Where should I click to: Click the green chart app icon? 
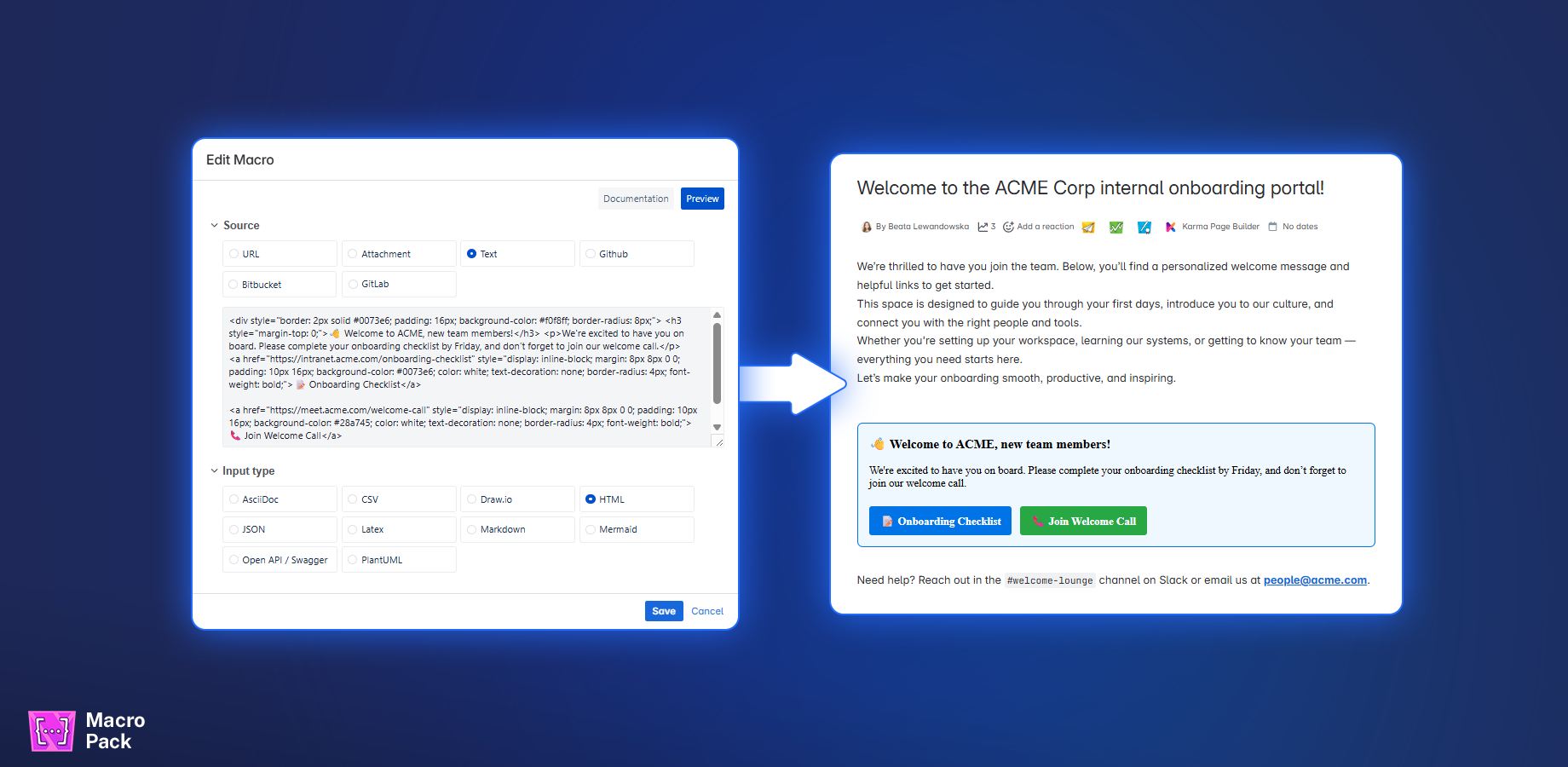click(x=1116, y=227)
